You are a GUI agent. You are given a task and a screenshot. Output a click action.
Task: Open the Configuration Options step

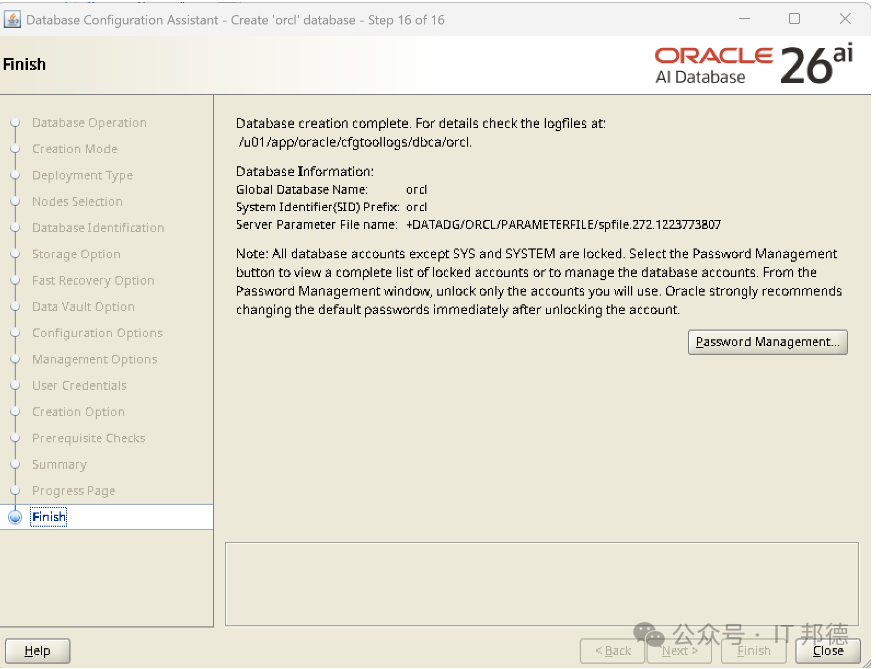coord(97,333)
